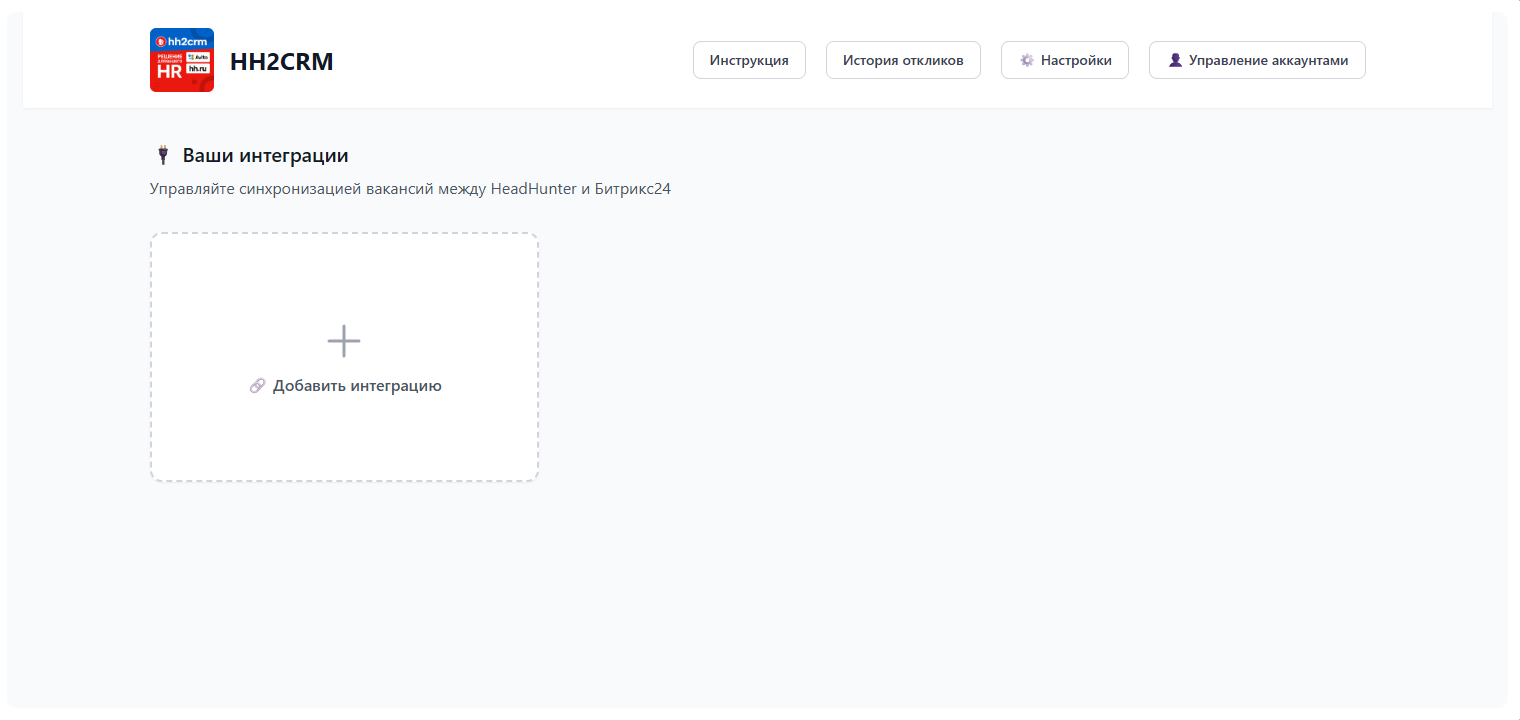Open История откликов
Image resolution: width=1520 pixels, height=720 pixels.
(903, 59)
